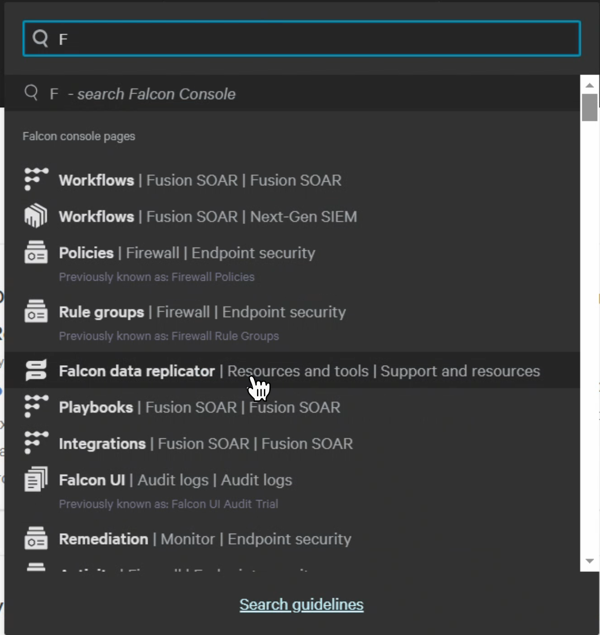Open Falcon data replicator result
The width and height of the screenshot is (600, 635).
(292, 371)
